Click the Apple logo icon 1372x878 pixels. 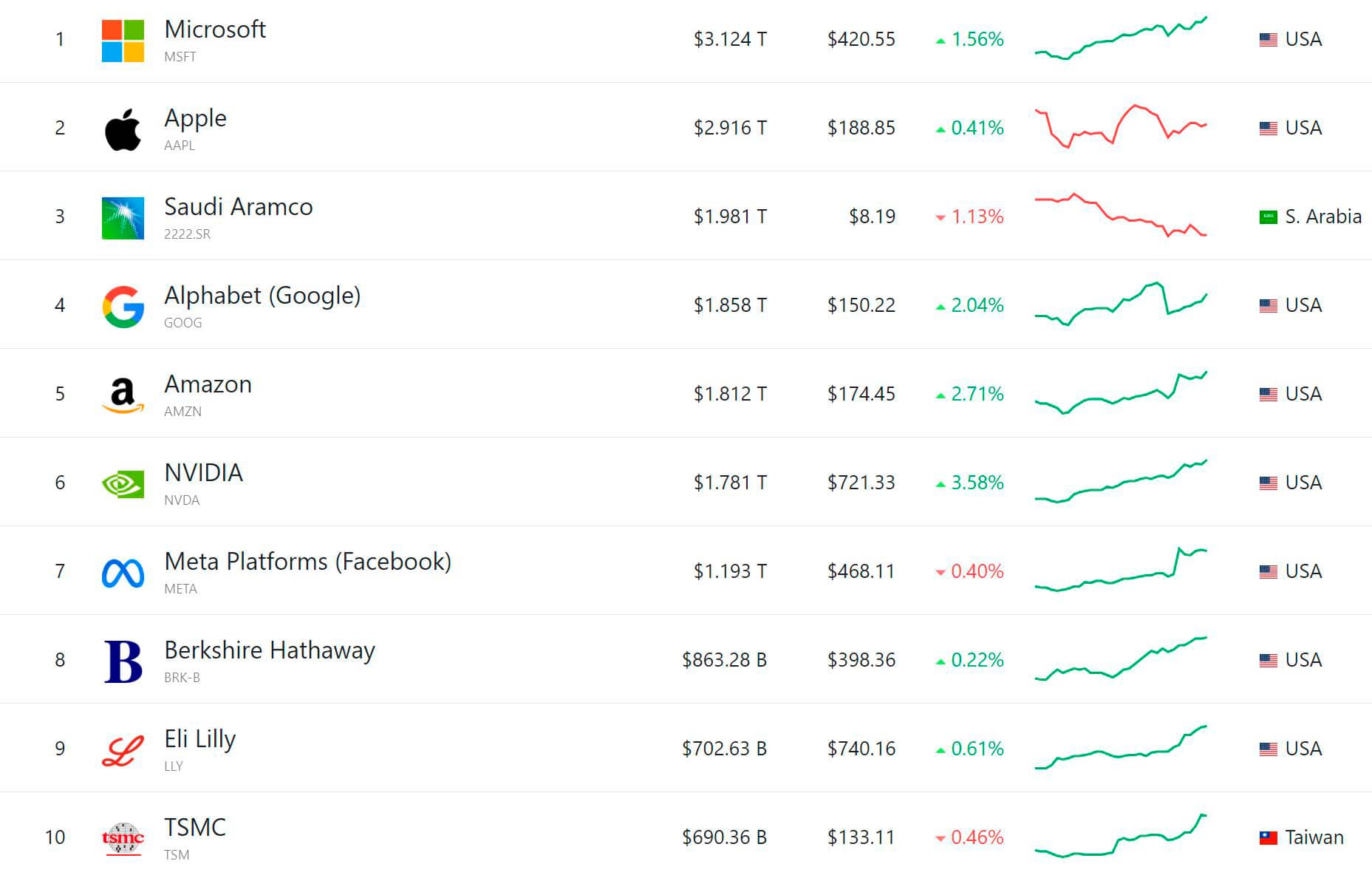pyautogui.click(x=123, y=129)
